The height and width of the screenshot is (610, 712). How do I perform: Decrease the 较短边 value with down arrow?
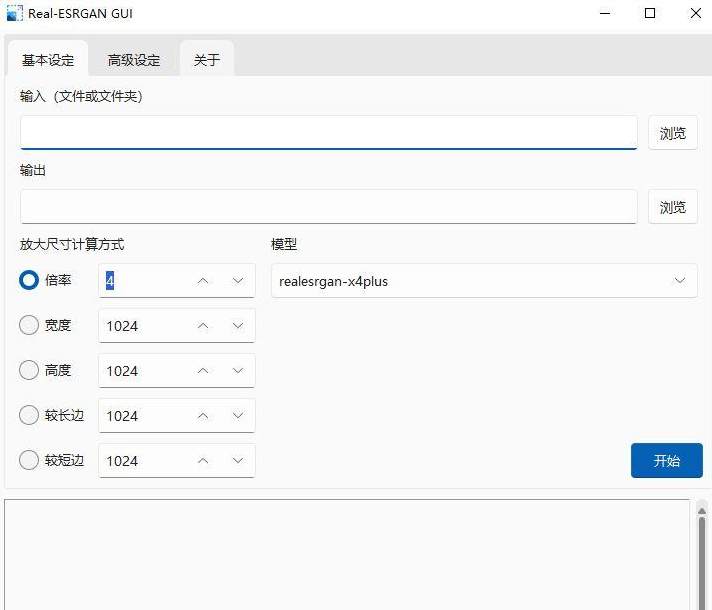point(237,461)
